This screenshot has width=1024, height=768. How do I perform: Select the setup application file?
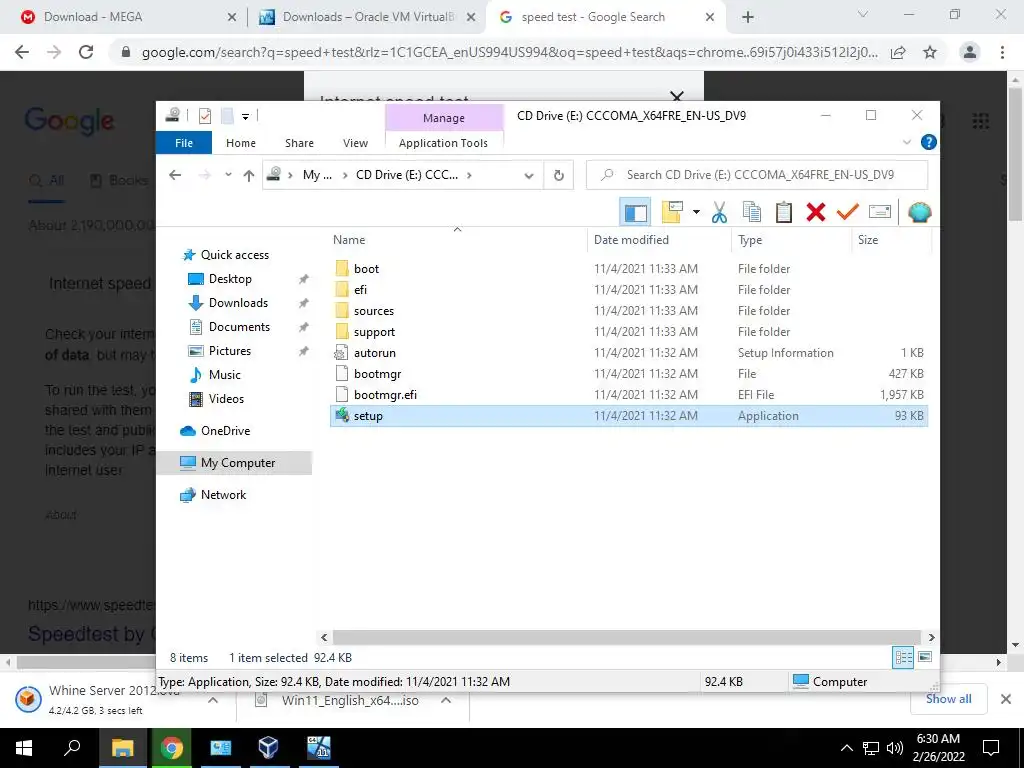point(628,415)
